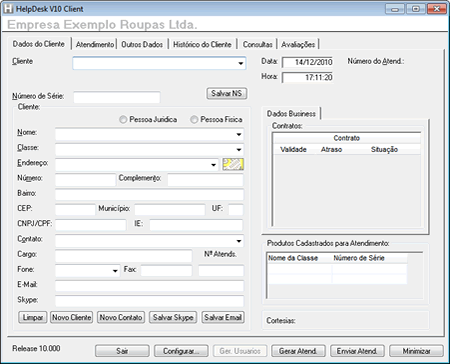
Task: Open the map icon beside Endereço
Action: coord(233,164)
